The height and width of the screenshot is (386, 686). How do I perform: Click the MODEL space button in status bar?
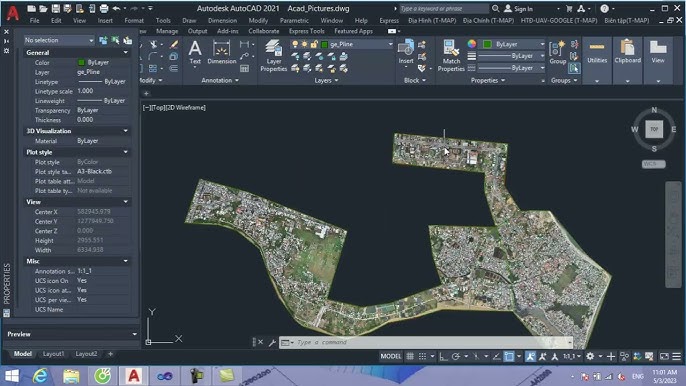(x=391, y=356)
